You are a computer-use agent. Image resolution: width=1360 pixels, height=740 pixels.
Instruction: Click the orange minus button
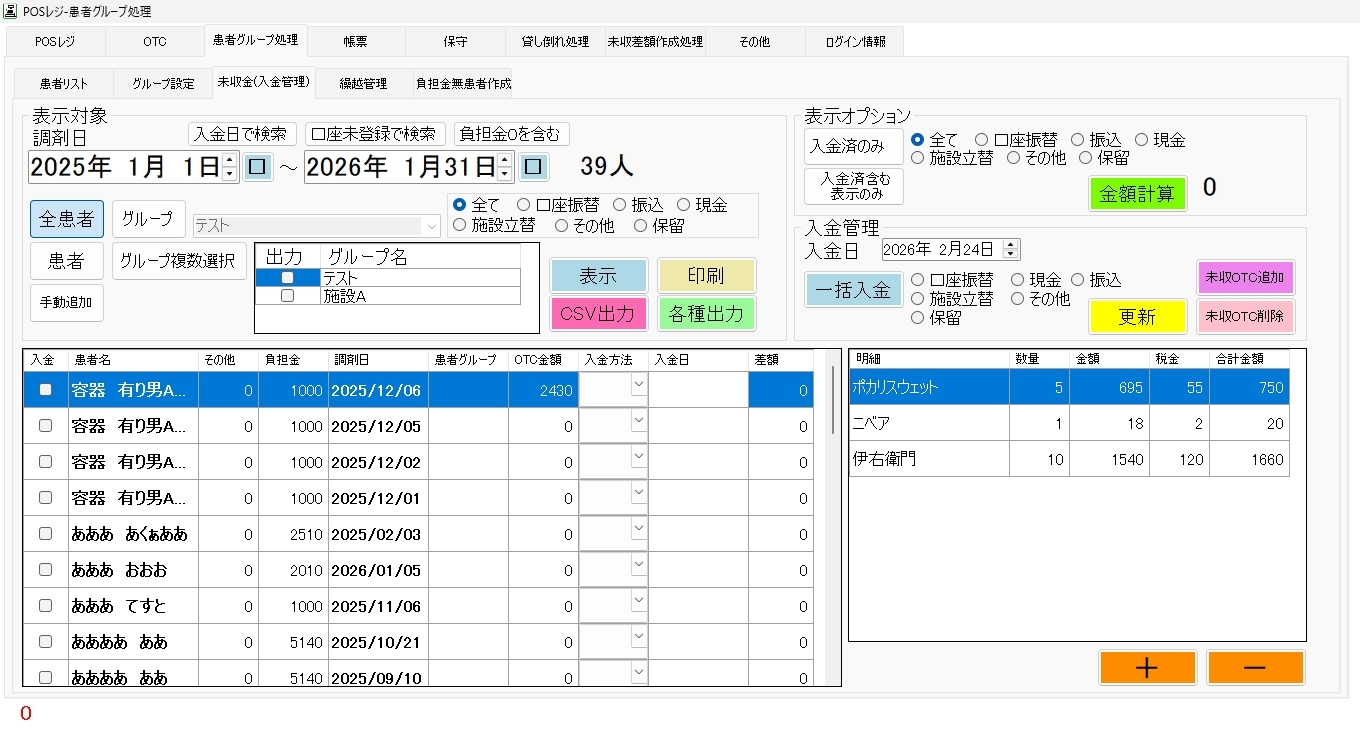(x=1255, y=668)
